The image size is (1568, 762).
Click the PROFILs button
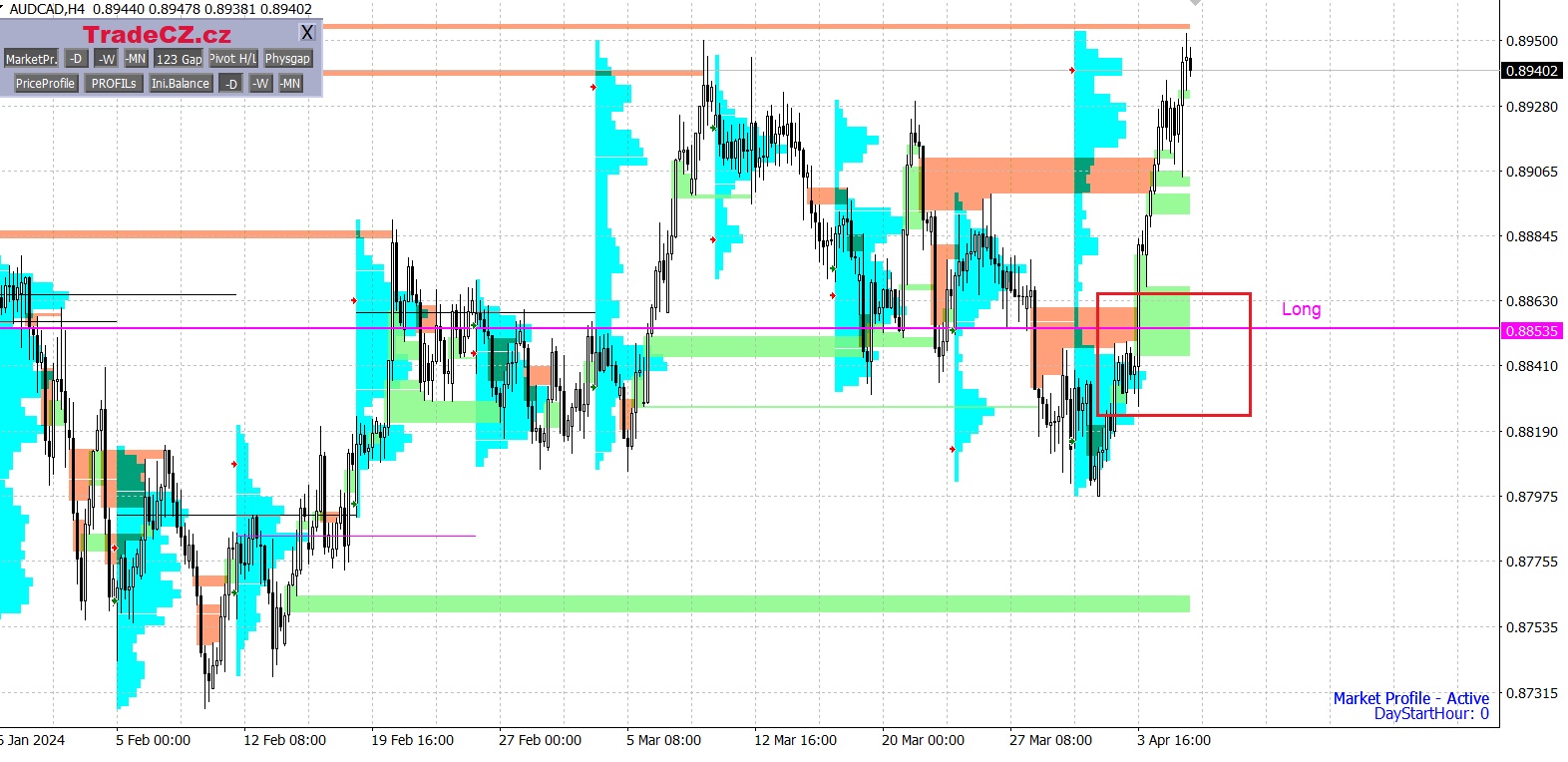(114, 84)
